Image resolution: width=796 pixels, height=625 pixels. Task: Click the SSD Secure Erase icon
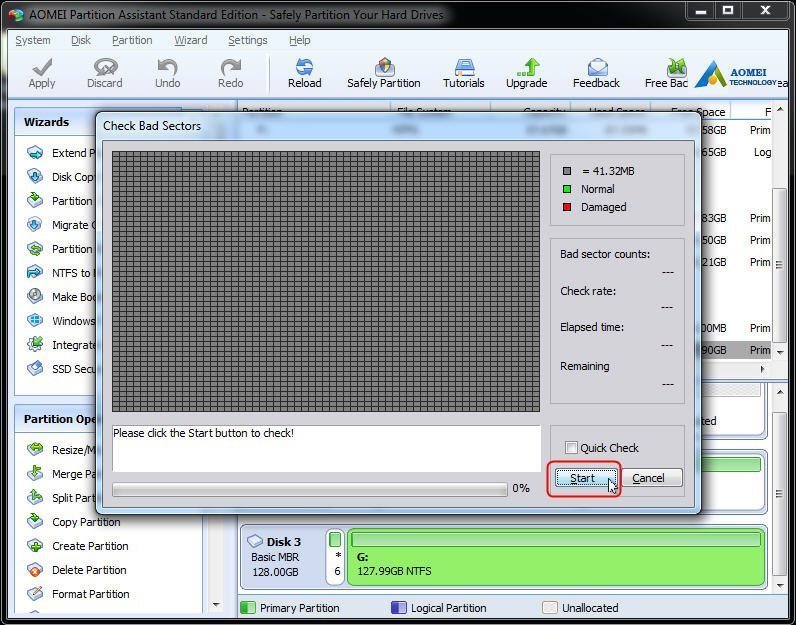point(35,368)
